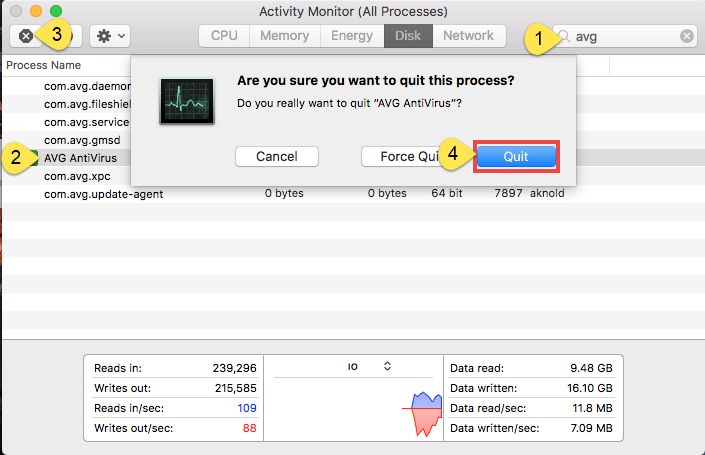Confirm with the blue Quit button
The height and width of the screenshot is (455, 705).
(515, 157)
